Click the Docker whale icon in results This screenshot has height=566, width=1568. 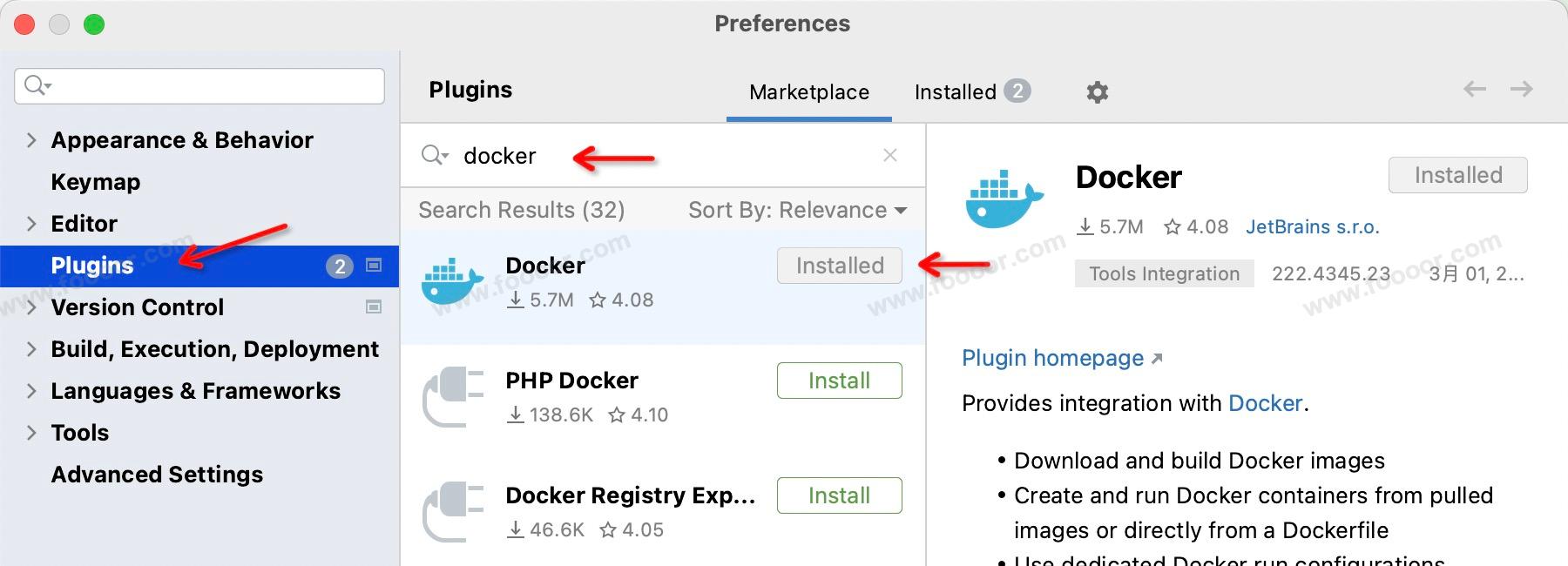pos(452,282)
